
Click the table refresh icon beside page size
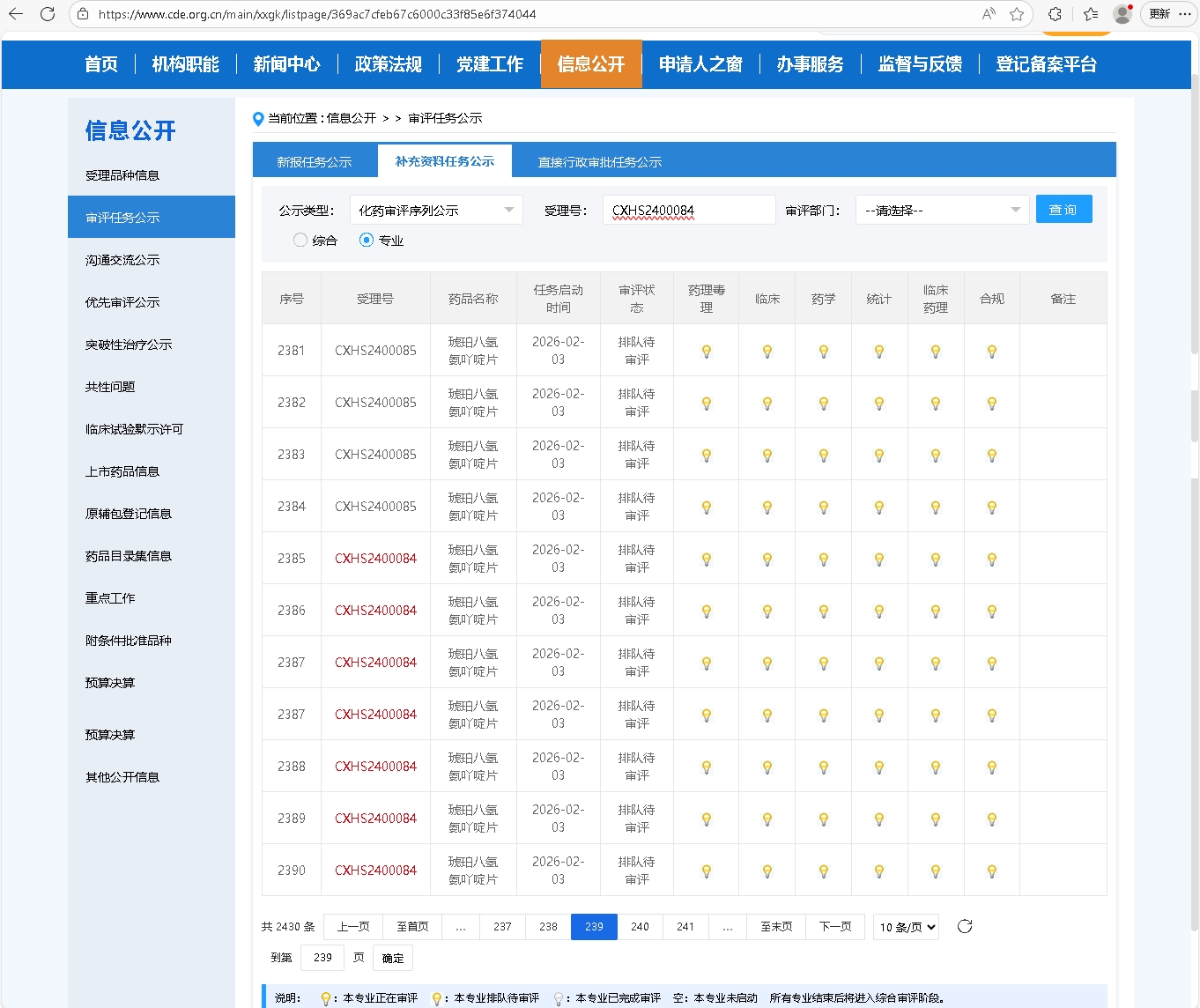click(965, 926)
